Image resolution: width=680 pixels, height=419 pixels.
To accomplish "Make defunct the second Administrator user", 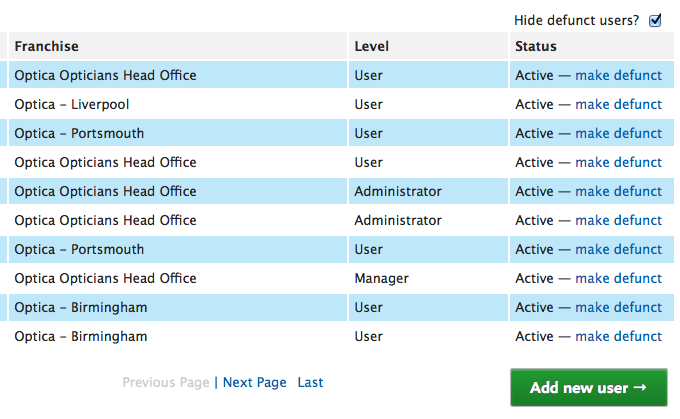I will pyautogui.click(x=618, y=220).
